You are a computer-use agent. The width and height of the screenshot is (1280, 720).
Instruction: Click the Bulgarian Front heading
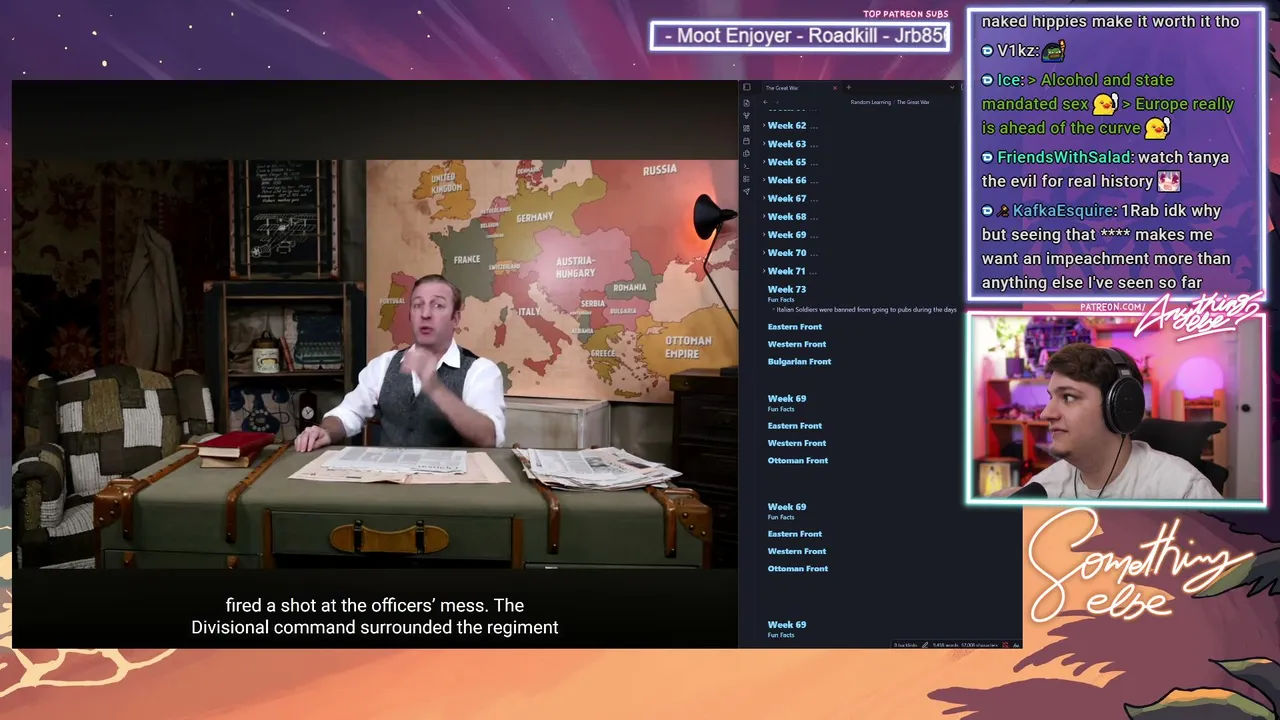[800, 362]
